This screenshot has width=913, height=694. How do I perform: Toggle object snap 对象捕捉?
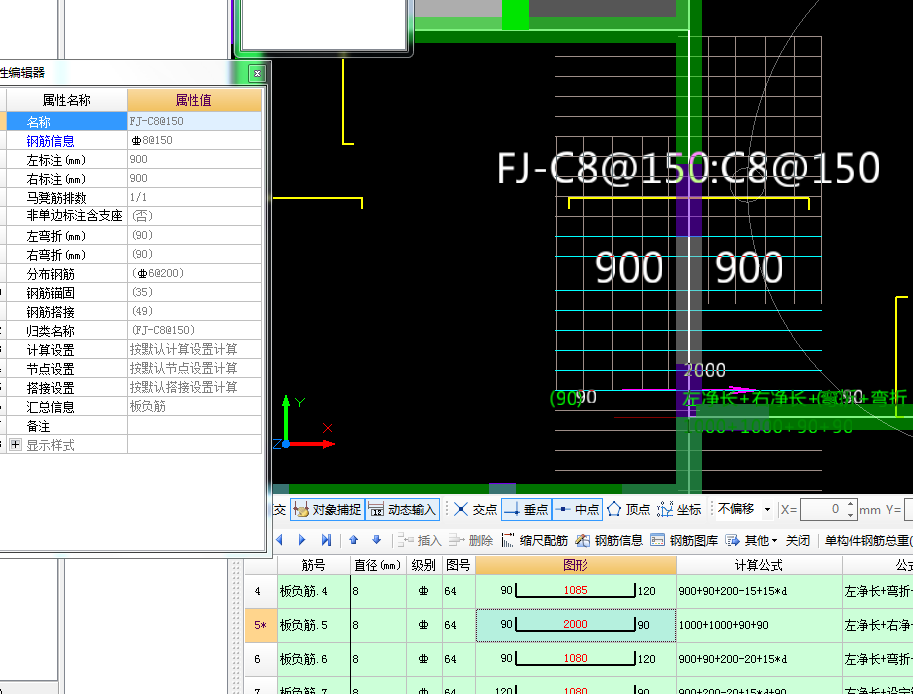[327, 510]
